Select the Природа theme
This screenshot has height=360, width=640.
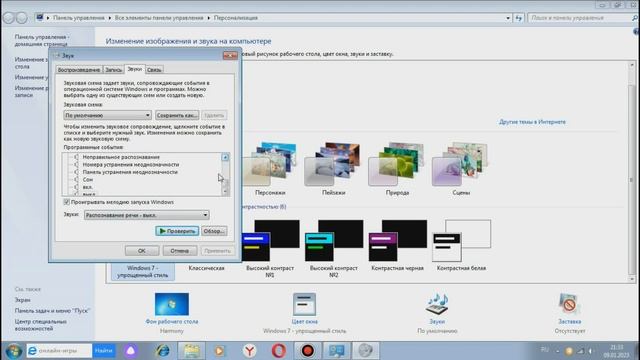[397, 169]
